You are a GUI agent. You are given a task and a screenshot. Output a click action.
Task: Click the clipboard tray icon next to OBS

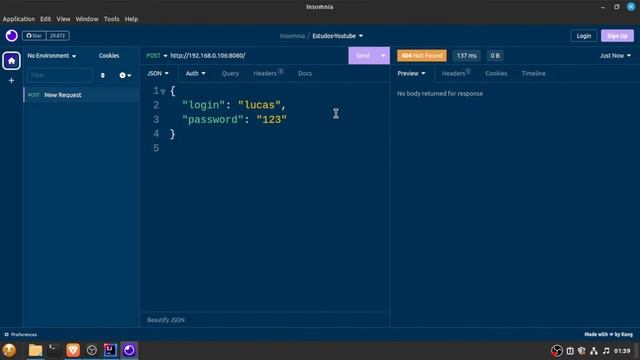pos(570,351)
